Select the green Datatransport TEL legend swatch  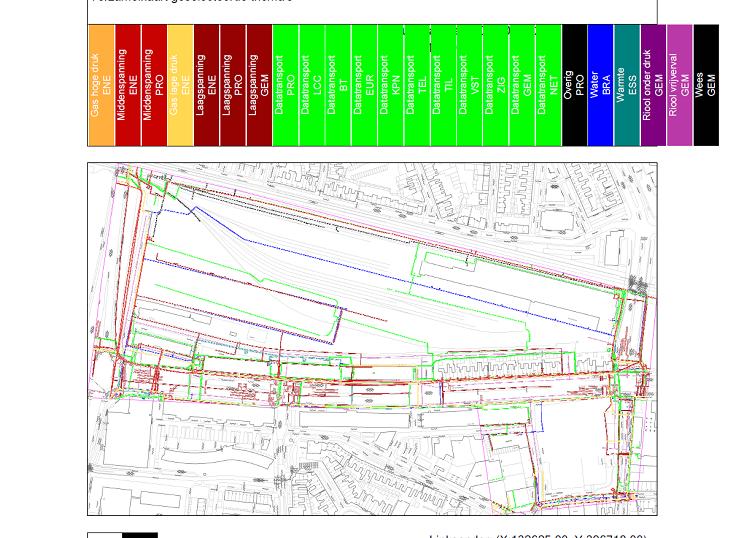[418, 85]
